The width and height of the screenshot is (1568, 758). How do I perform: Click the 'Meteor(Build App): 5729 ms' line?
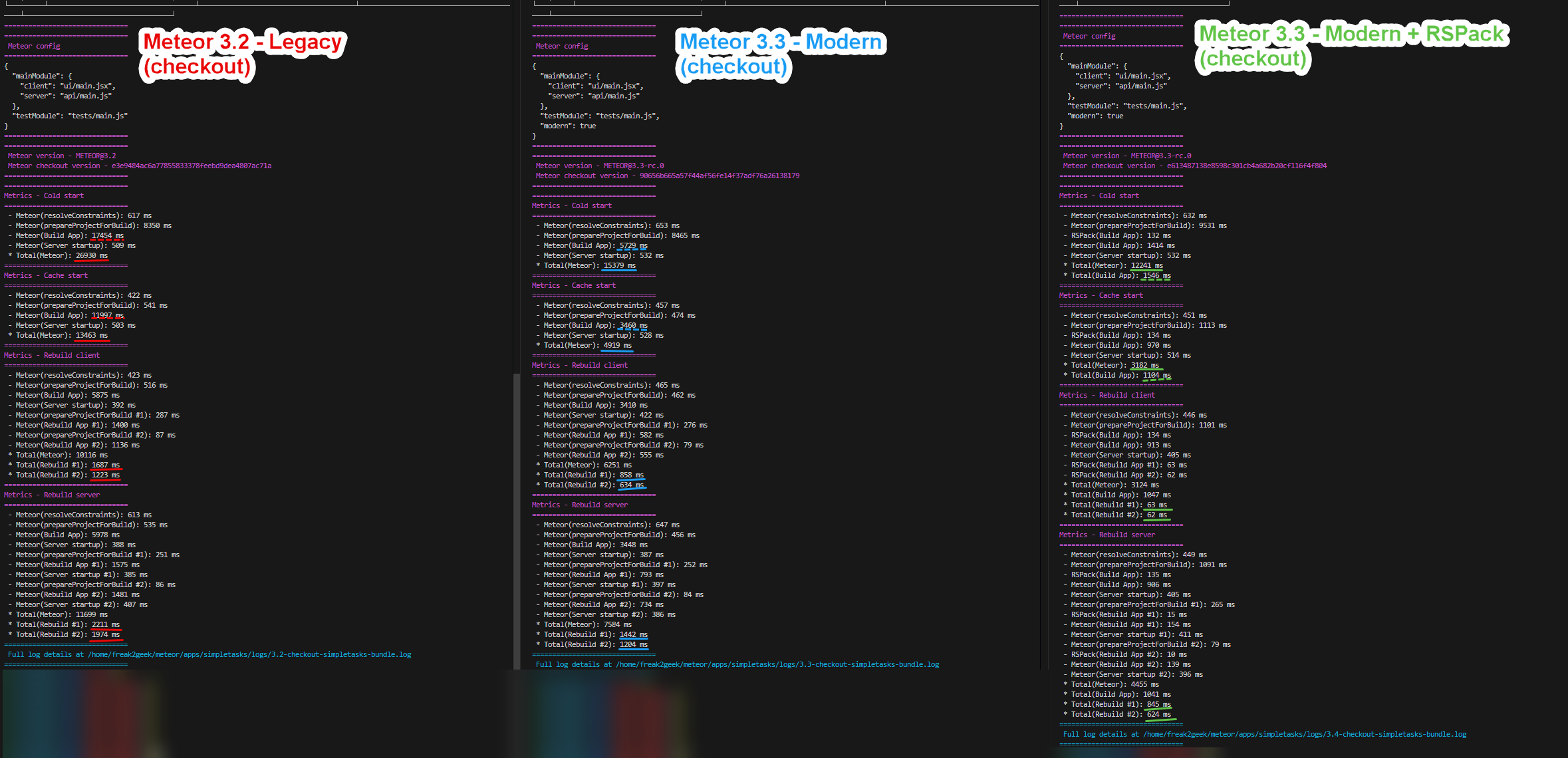592,245
